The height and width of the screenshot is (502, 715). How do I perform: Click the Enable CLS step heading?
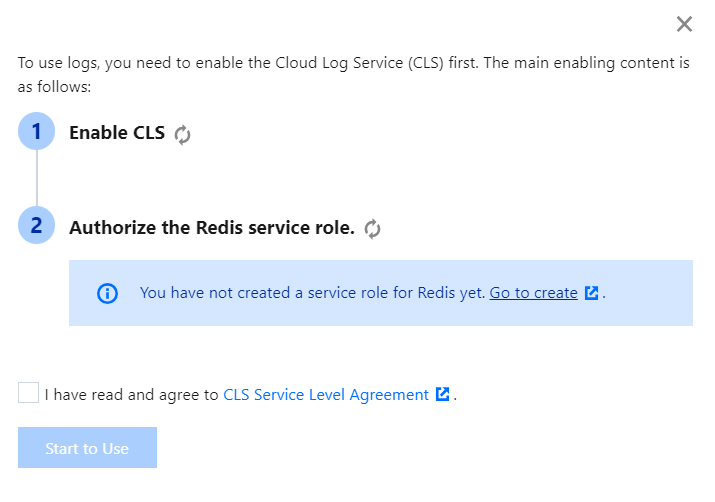(x=117, y=133)
